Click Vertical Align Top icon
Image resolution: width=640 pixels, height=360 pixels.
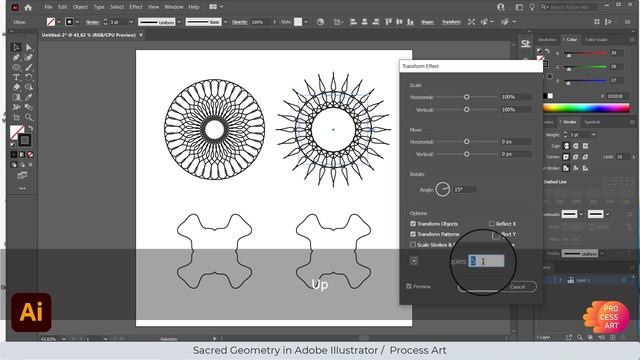pos(388,22)
